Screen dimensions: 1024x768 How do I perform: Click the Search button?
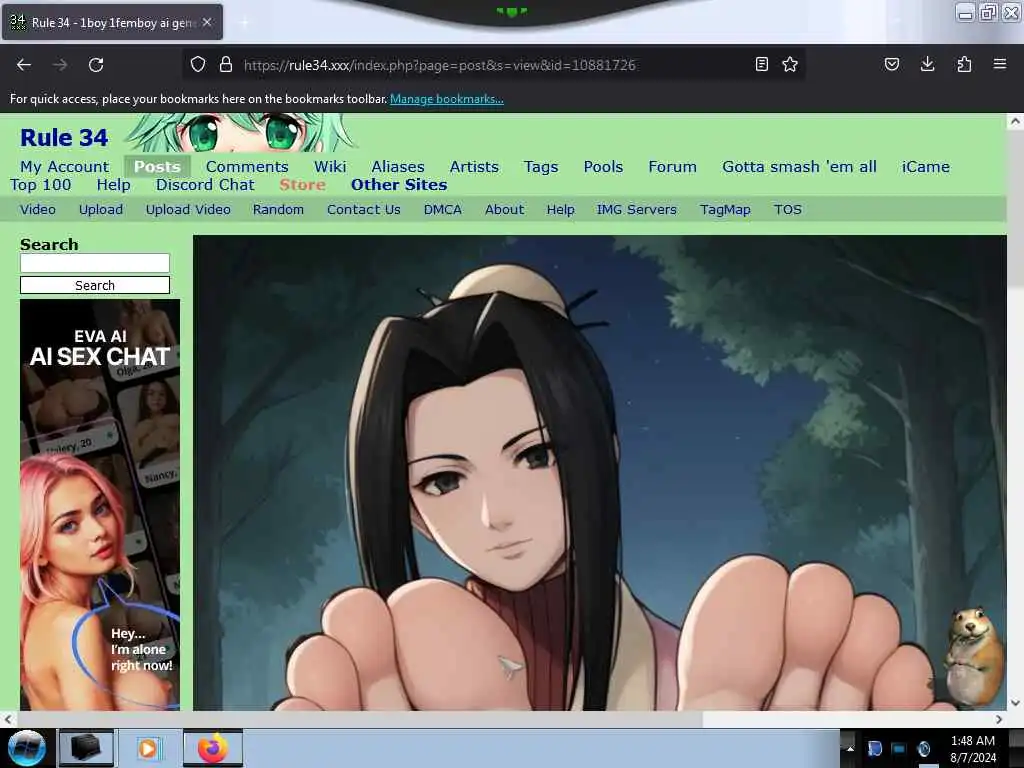click(x=95, y=285)
